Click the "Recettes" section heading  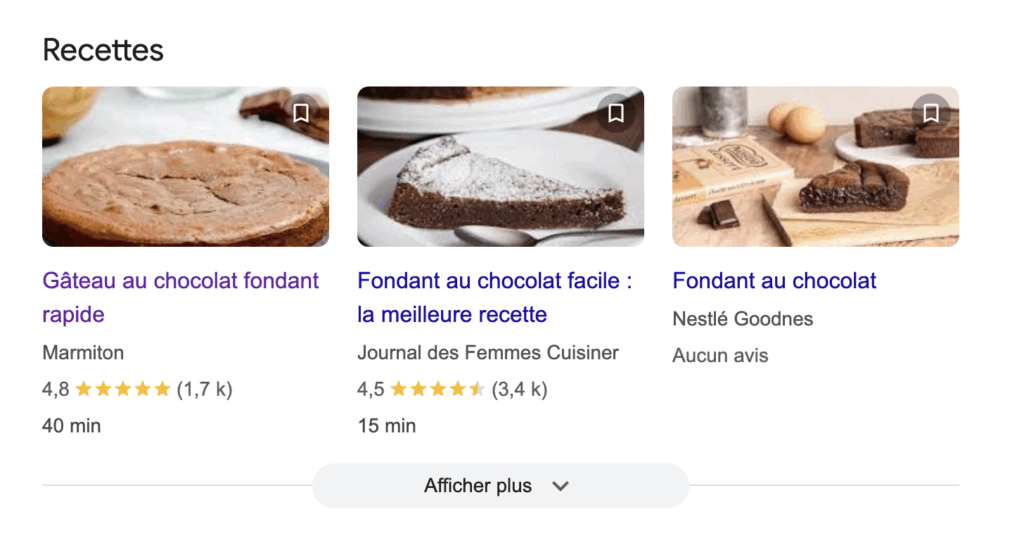click(103, 49)
